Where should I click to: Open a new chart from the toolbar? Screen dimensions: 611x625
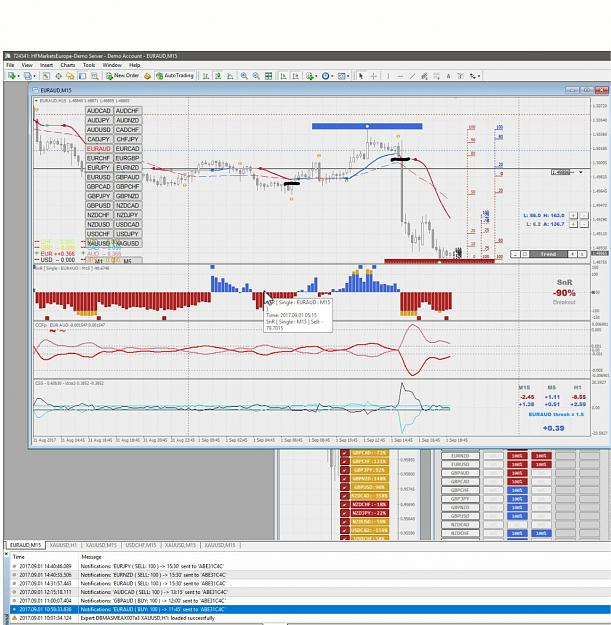pos(12,76)
